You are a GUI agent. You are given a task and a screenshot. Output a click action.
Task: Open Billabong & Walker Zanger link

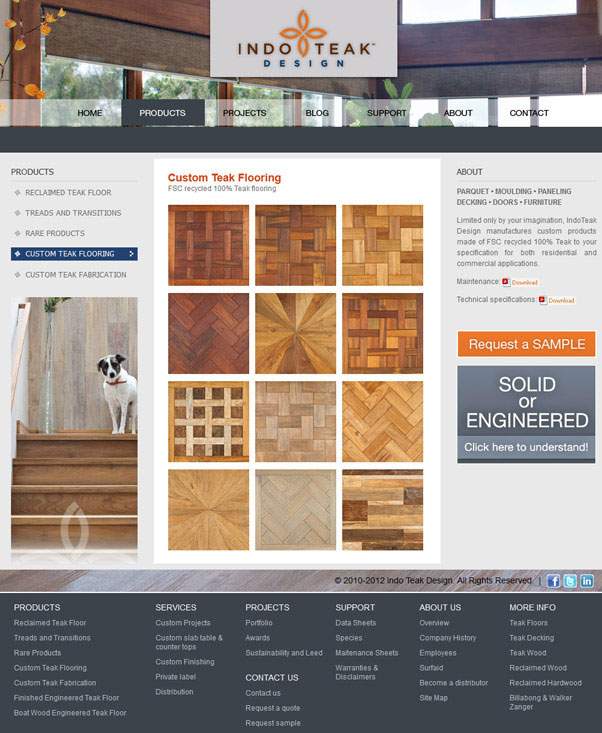coord(541,702)
